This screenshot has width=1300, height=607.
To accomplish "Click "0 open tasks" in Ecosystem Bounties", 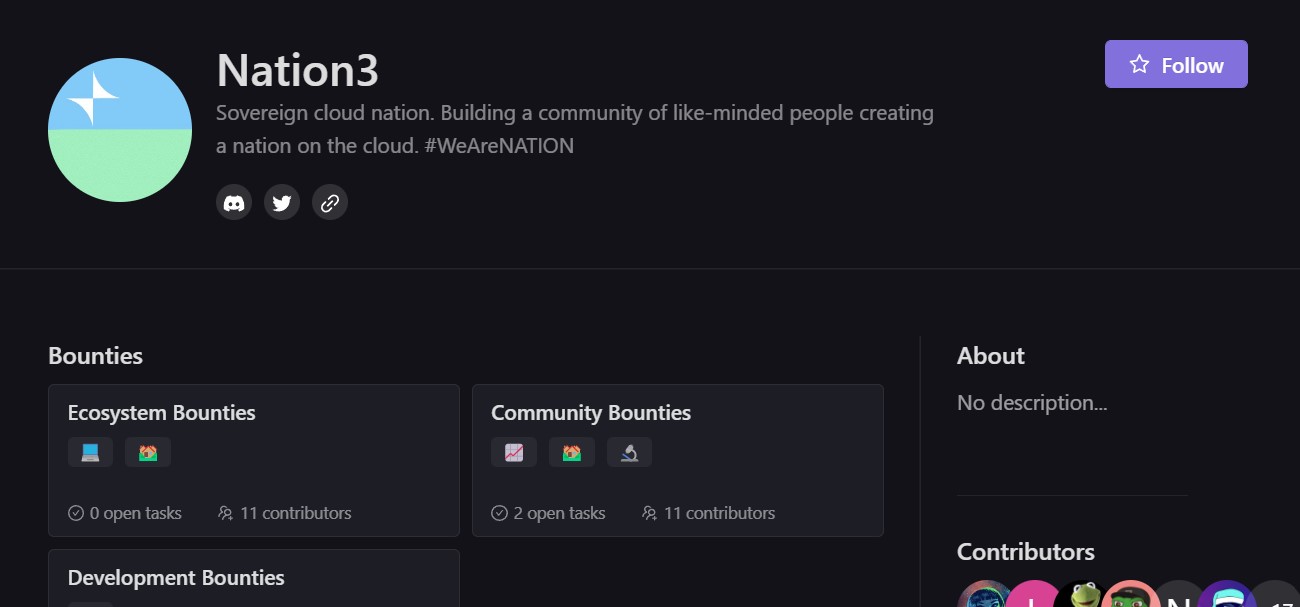I will pos(125,513).
